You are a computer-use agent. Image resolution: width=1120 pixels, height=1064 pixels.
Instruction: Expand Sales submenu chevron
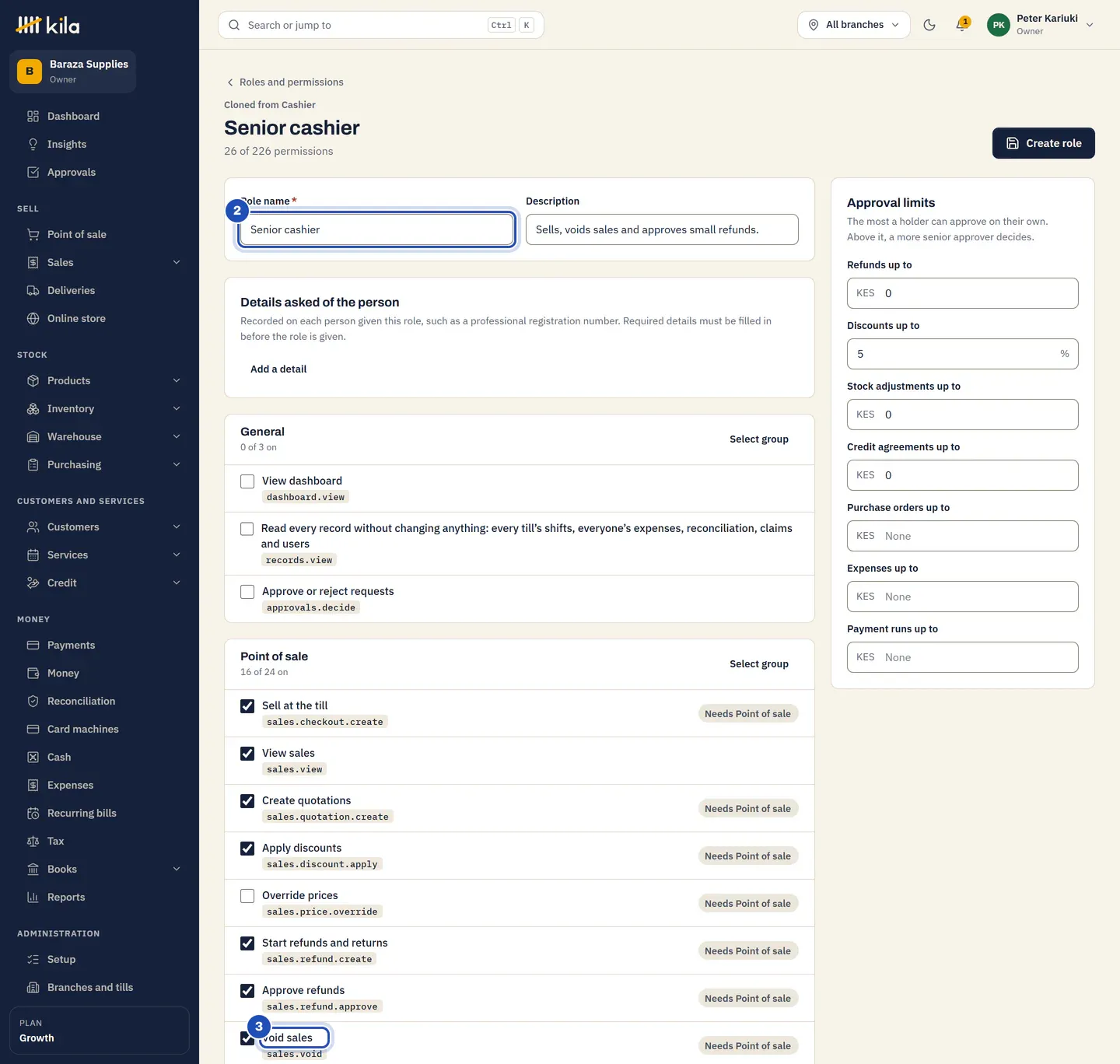[x=177, y=262]
